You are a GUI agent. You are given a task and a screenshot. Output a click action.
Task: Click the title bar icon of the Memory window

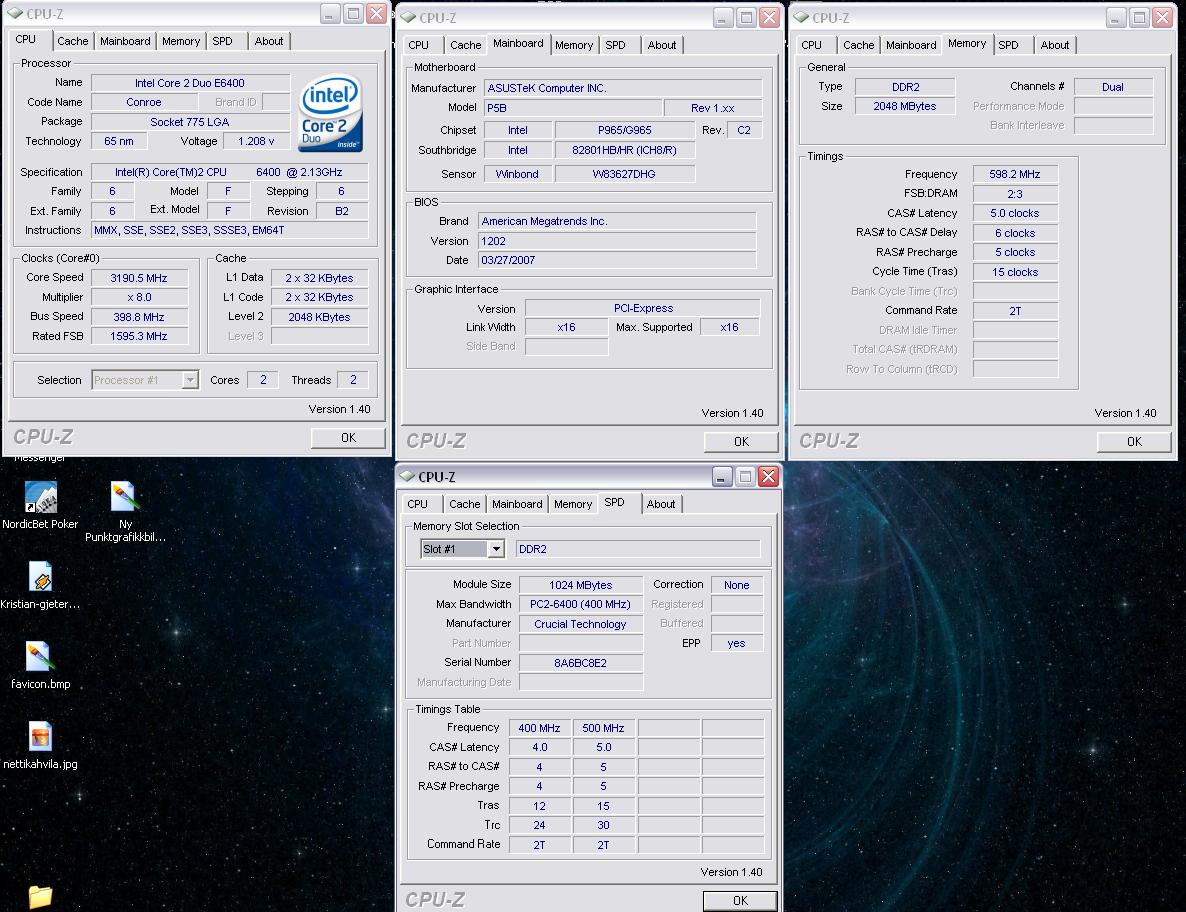[x=802, y=17]
